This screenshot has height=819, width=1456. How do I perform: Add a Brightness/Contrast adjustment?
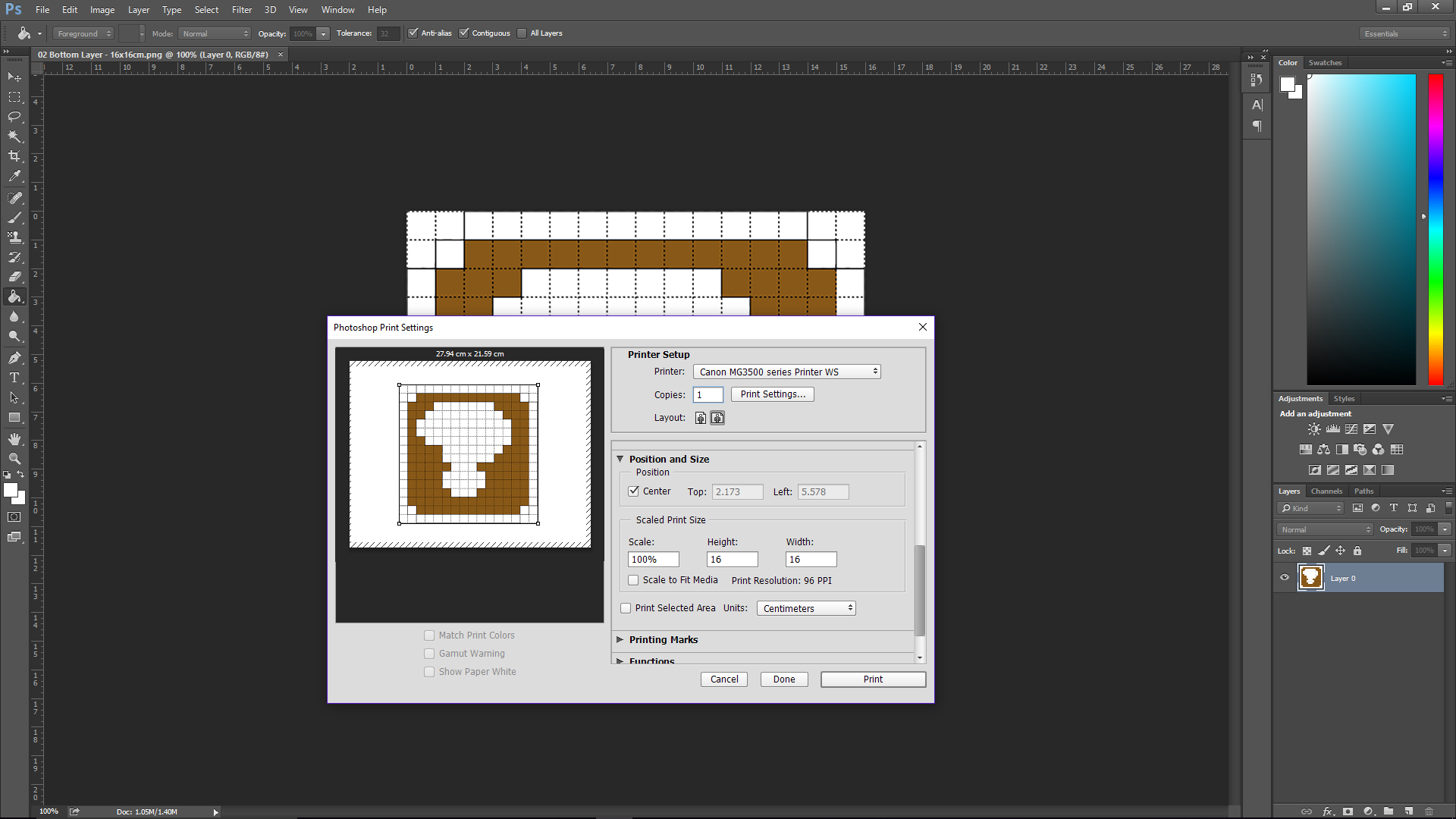tap(1314, 428)
